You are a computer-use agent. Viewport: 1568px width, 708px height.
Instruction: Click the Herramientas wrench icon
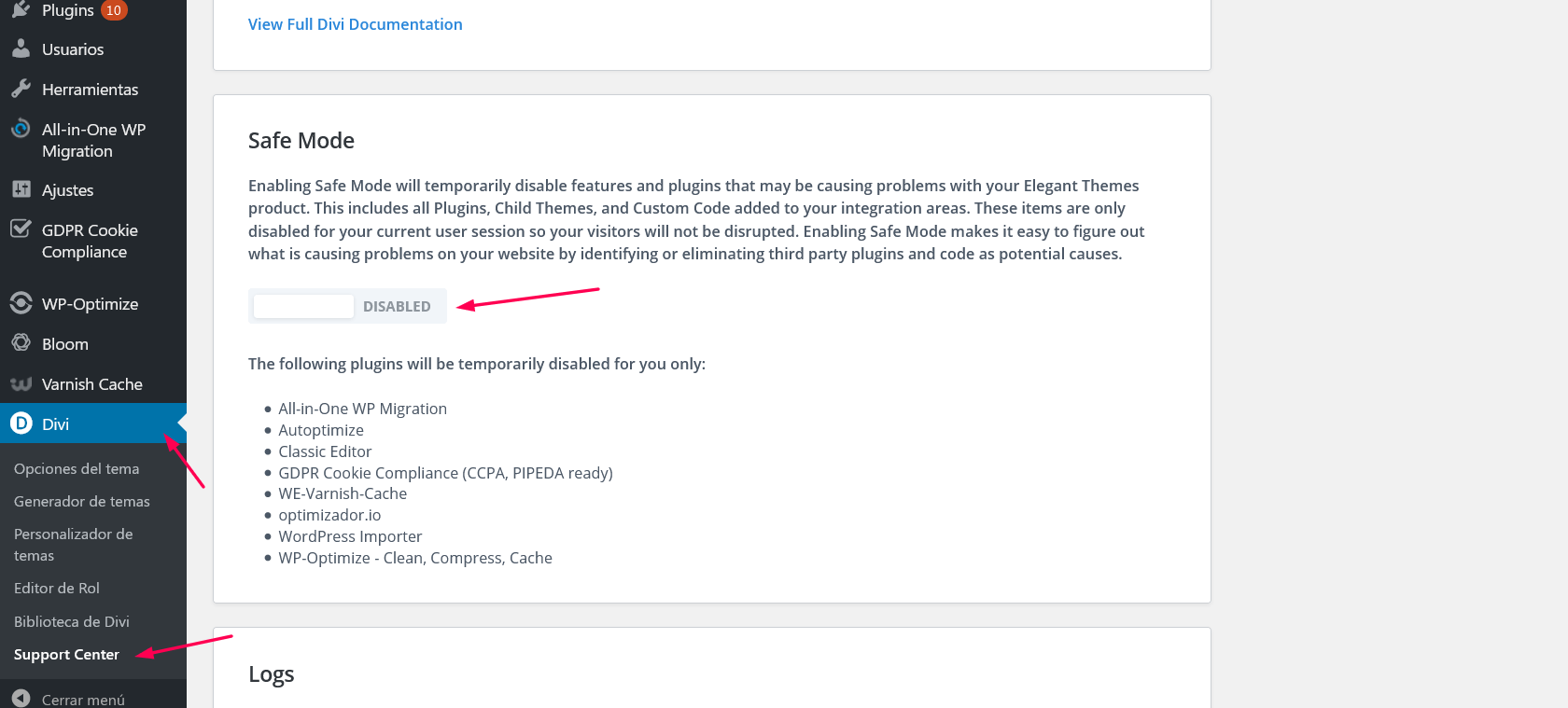(21, 89)
